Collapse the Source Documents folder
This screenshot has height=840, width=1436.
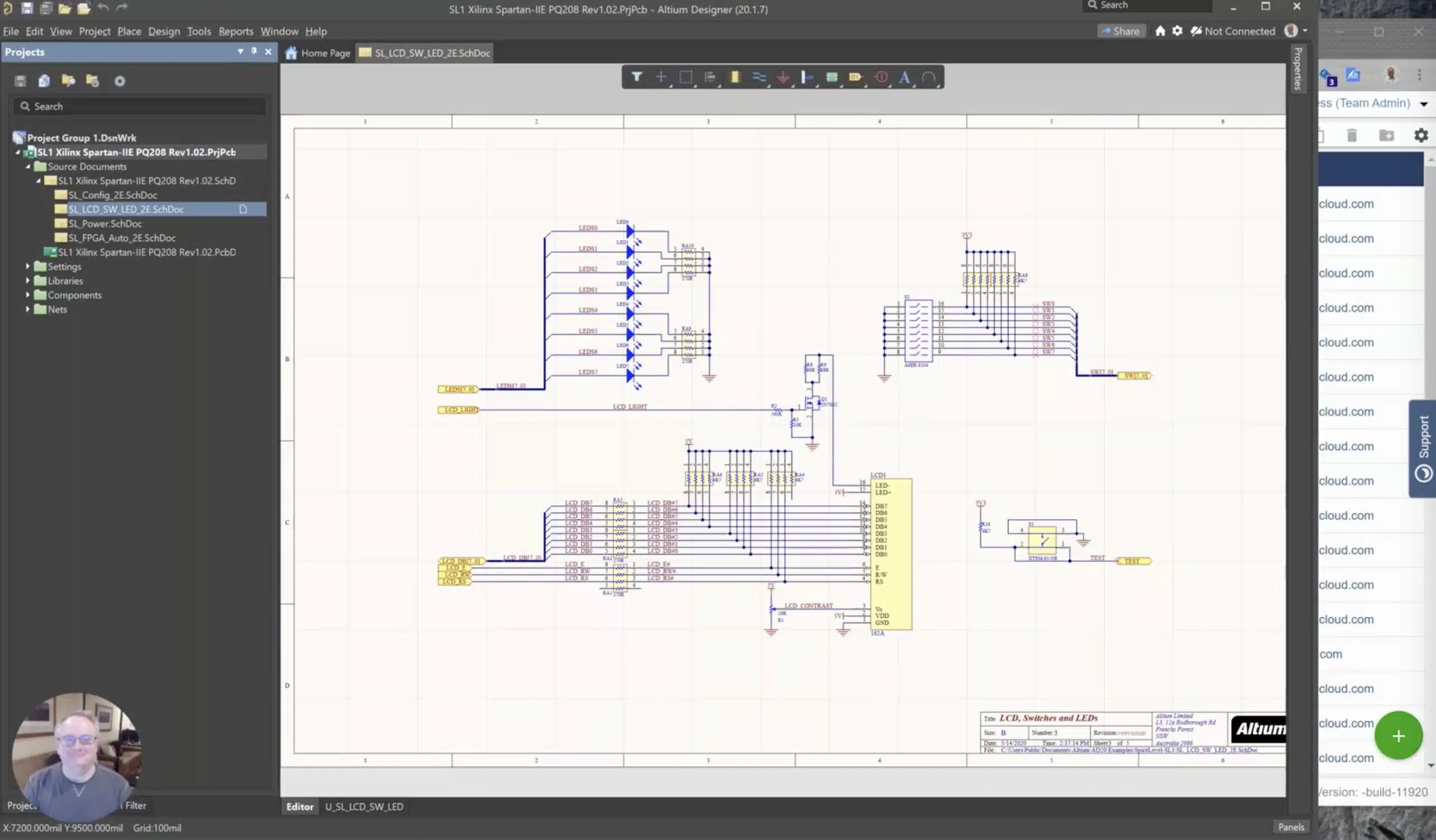coord(28,167)
